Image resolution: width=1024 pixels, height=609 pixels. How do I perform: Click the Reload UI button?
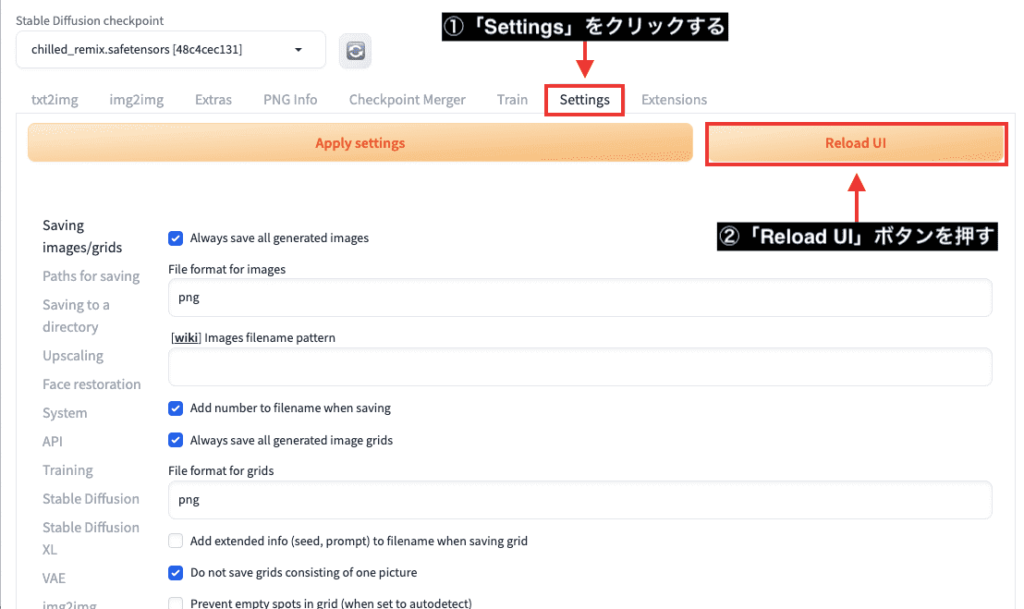(856, 143)
